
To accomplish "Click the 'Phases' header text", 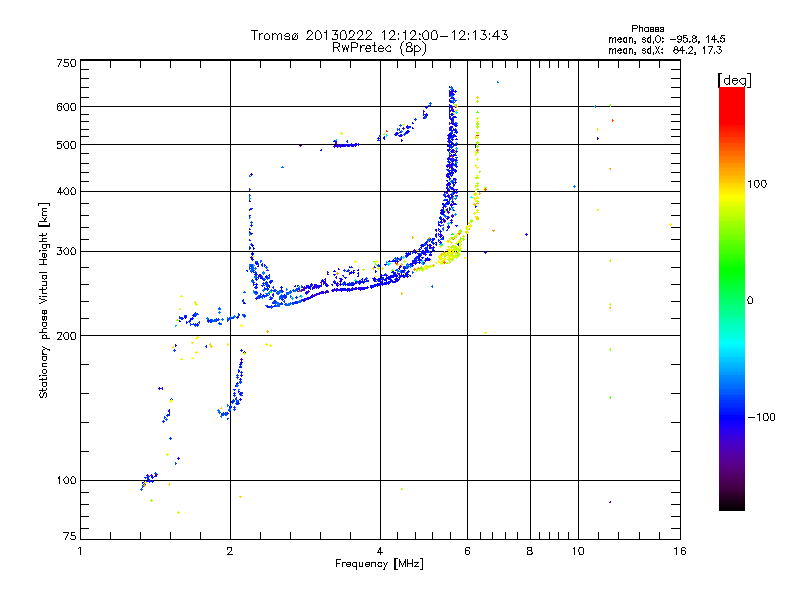I will pyautogui.click(x=647, y=29).
